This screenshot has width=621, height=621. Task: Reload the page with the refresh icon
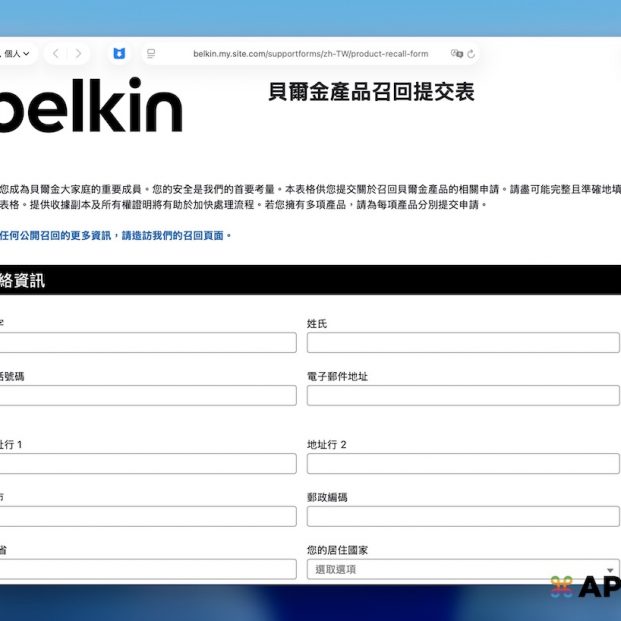point(471,54)
